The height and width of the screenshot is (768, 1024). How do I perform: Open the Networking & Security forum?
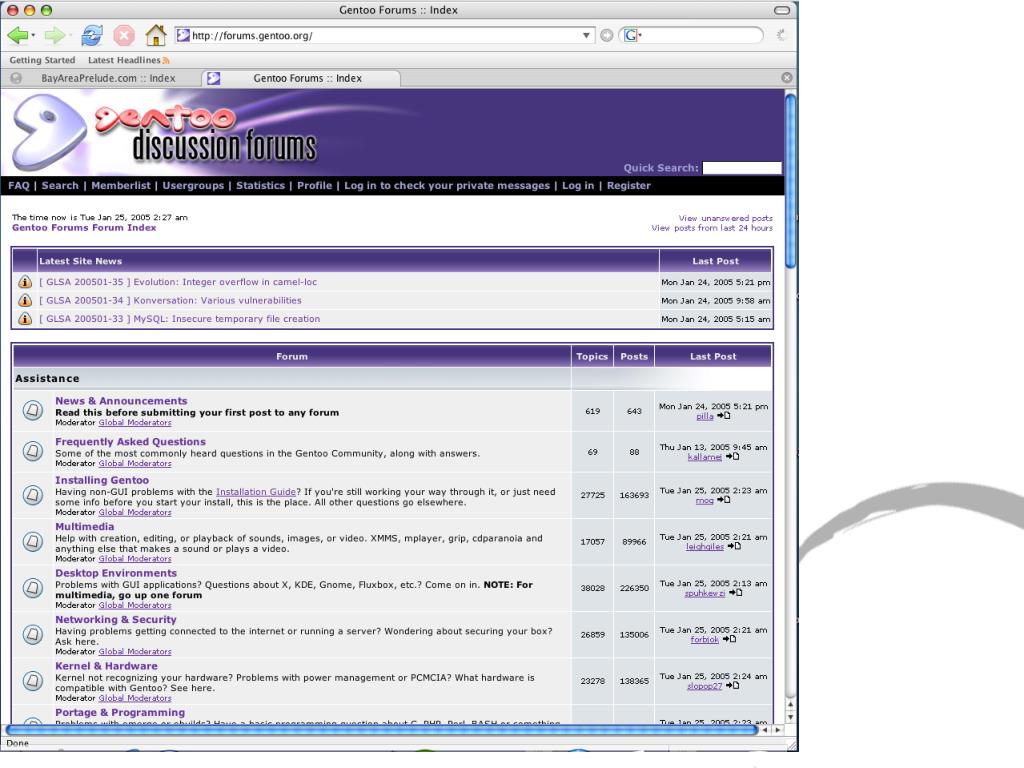[x=116, y=619]
